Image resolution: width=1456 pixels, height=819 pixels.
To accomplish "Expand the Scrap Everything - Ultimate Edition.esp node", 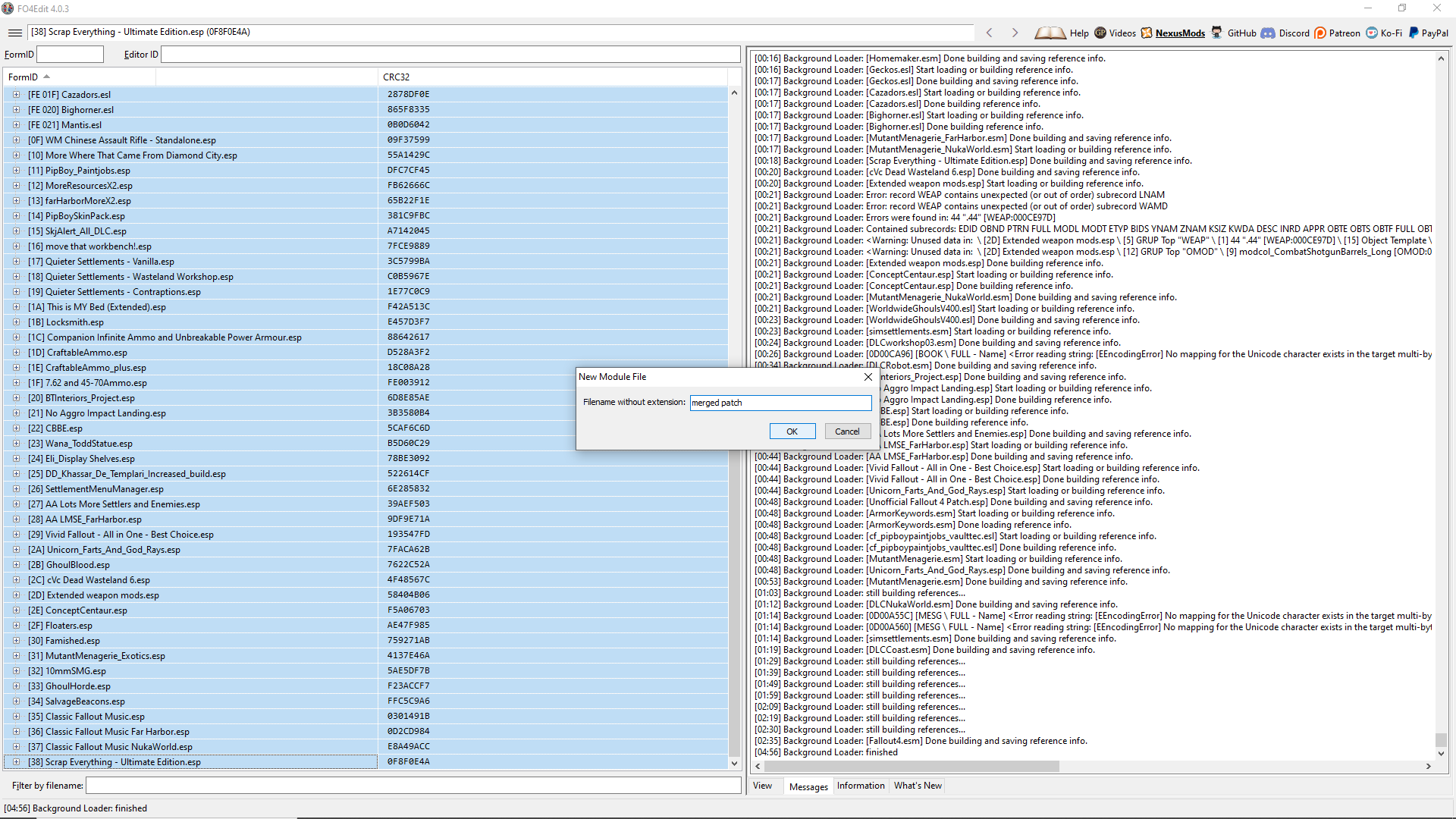I will pyautogui.click(x=16, y=762).
